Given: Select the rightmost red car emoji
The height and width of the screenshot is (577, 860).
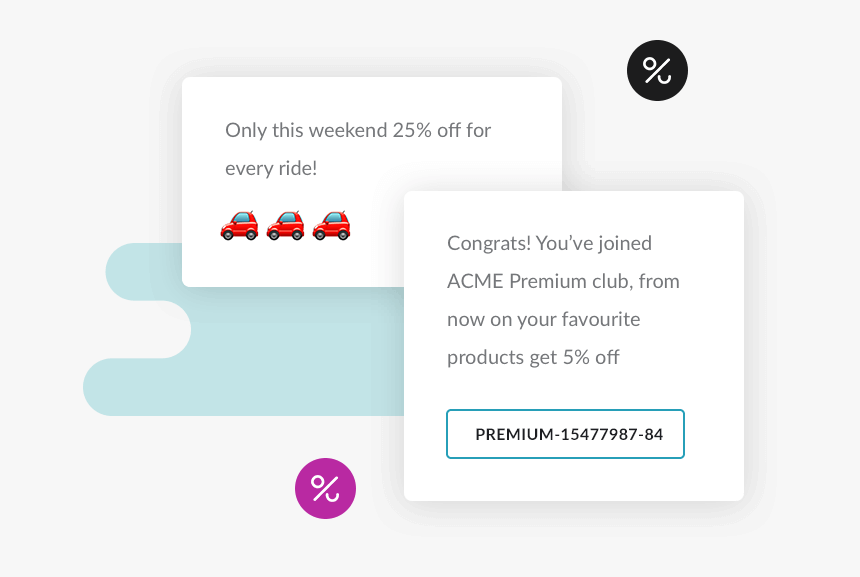Looking at the screenshot, I should pos(331,224).
